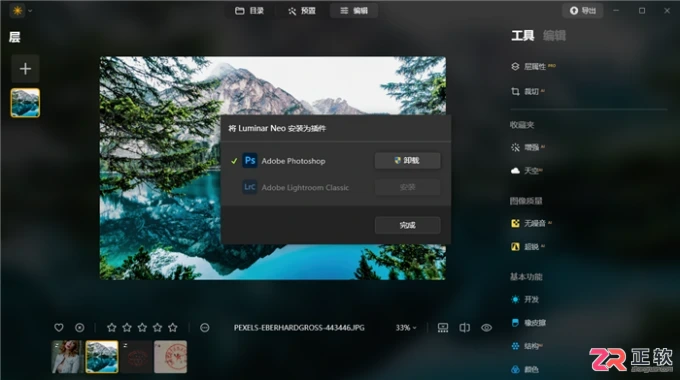This screenshot has height=380, width=680.
Task: Click disabled 安装 button for Lightroom Classic
Action: (x=407, y=187)
